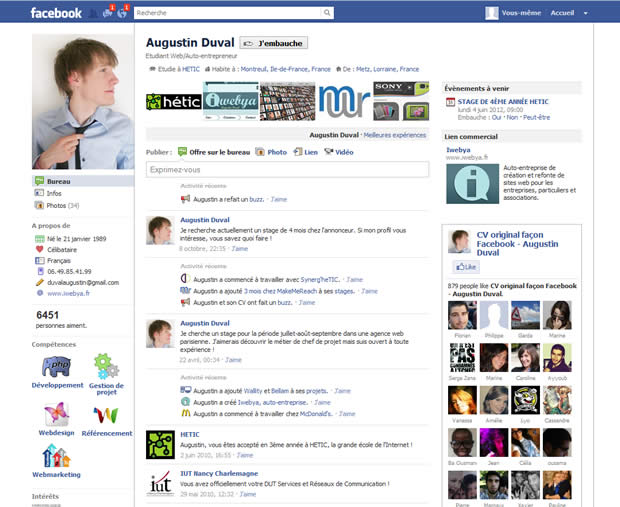Click Meilleures expériences link
The width and height of the screenshot is (620, 507).
click(395, 135)
